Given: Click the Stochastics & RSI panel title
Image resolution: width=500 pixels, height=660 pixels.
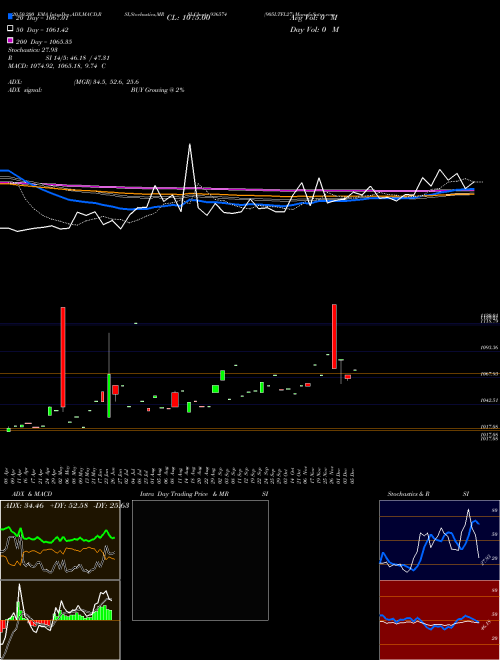Looking at the screenshot, I should [428, 494].
